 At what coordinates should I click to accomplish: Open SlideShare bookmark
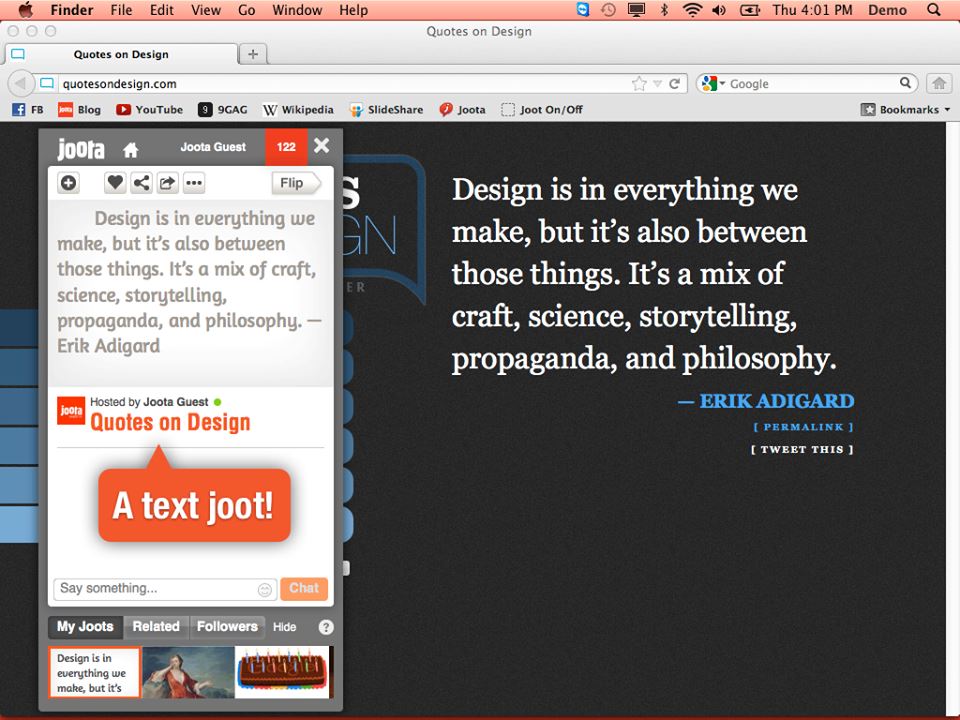386,110
